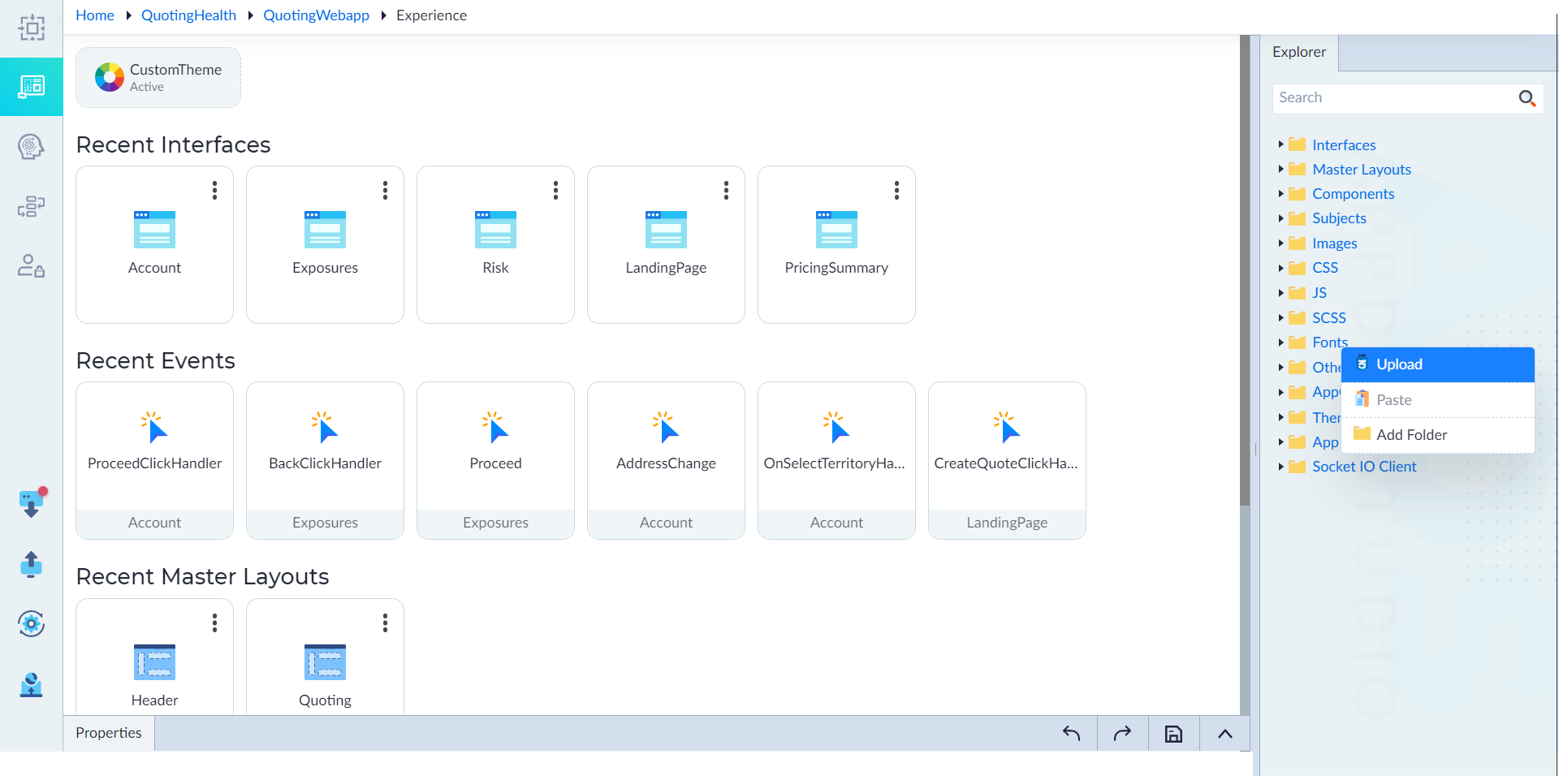Open the ProceedClickHandler event card
Image resolution: width=1559 pixels, height=784 pixels.
(154, 460)
